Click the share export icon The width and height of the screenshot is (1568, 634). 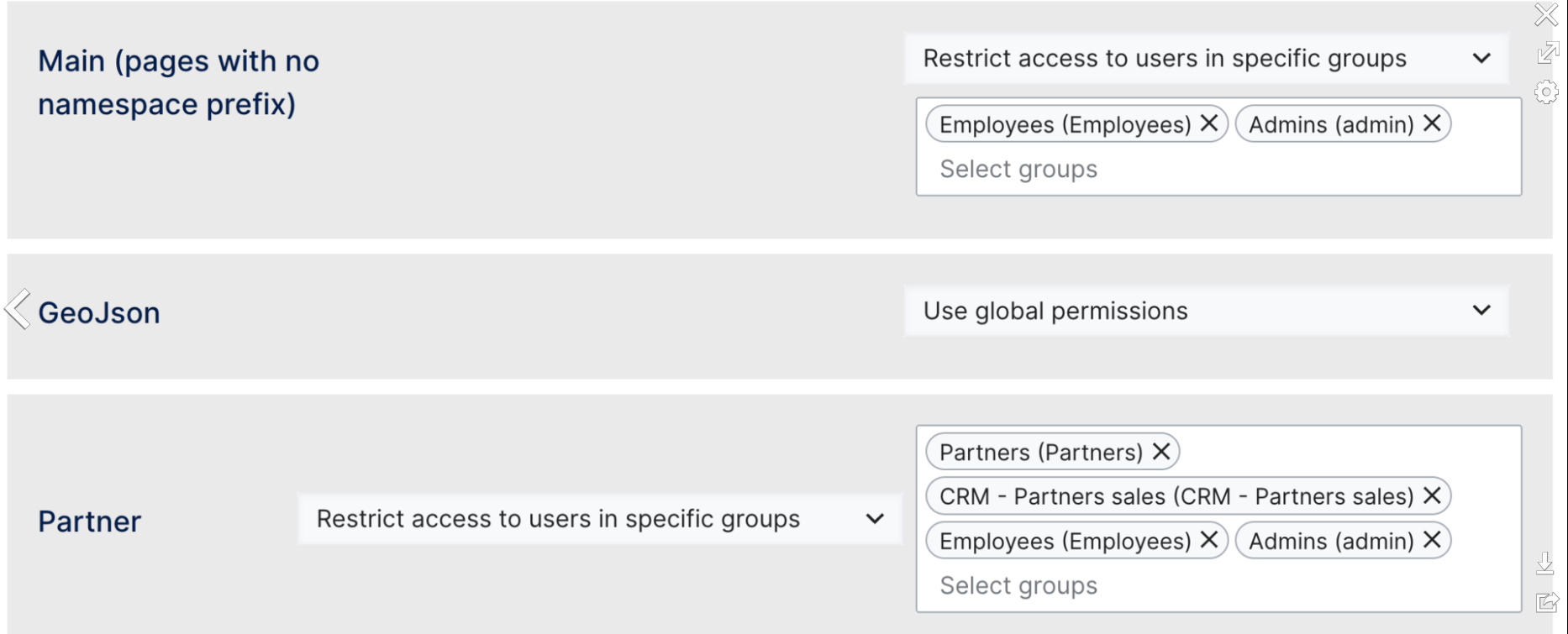[1546, 602]
